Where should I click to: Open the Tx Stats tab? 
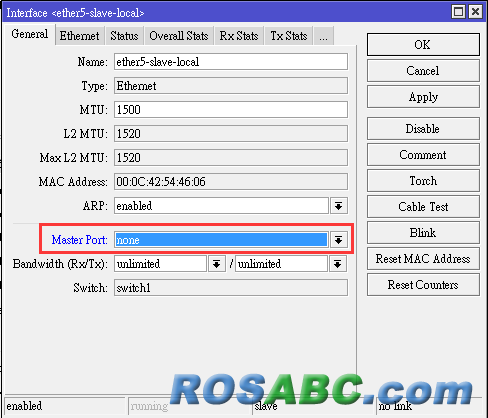pyautogui.click(x=289, y=36)
